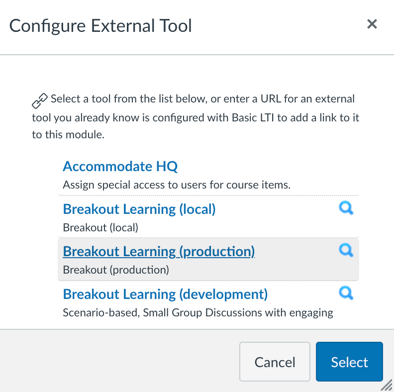
Task: Click the 'Breakout (local)' description line
Action: [101, 228]
